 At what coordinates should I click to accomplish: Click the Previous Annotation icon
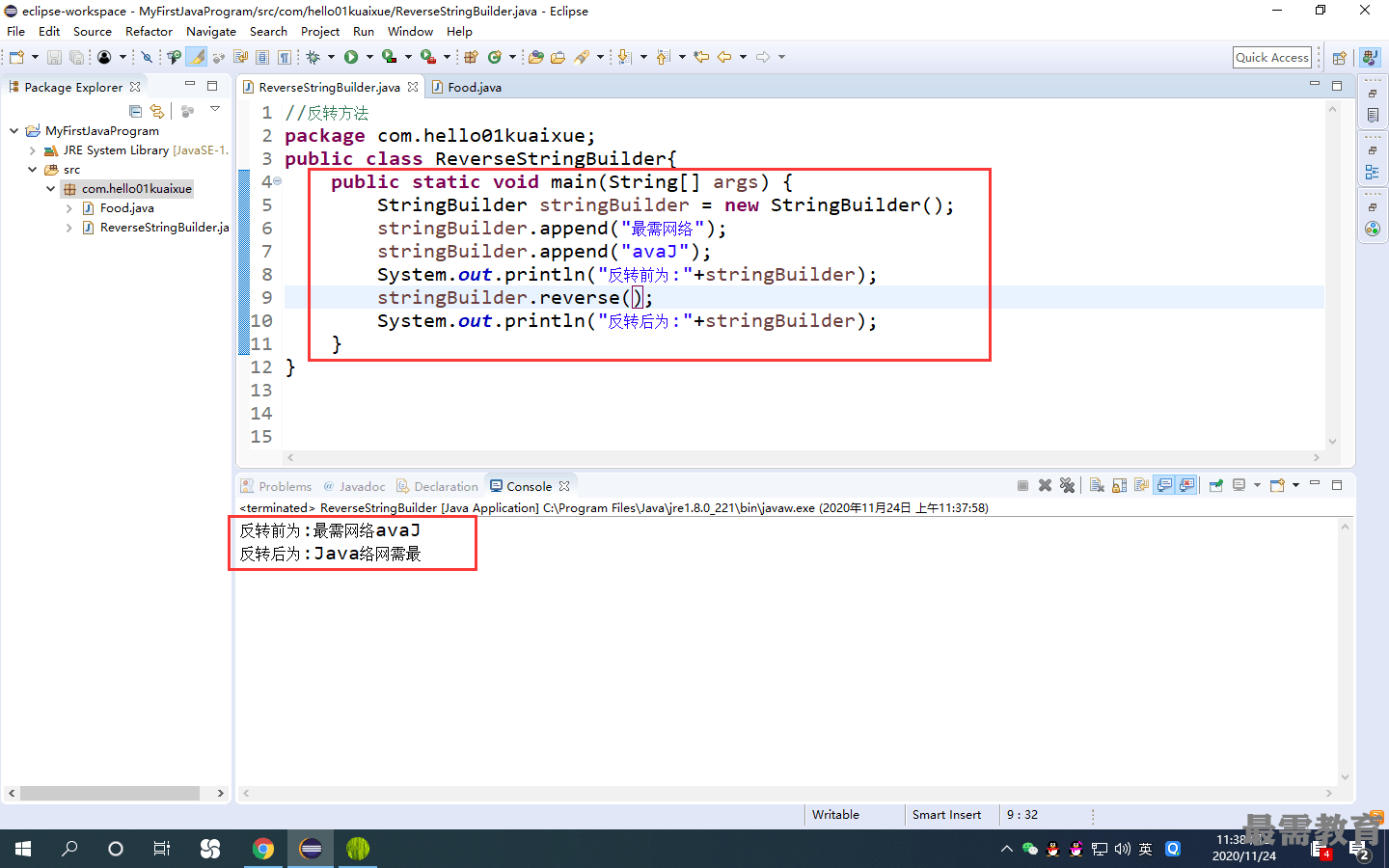pyautogui.click(x=663, y=57)
